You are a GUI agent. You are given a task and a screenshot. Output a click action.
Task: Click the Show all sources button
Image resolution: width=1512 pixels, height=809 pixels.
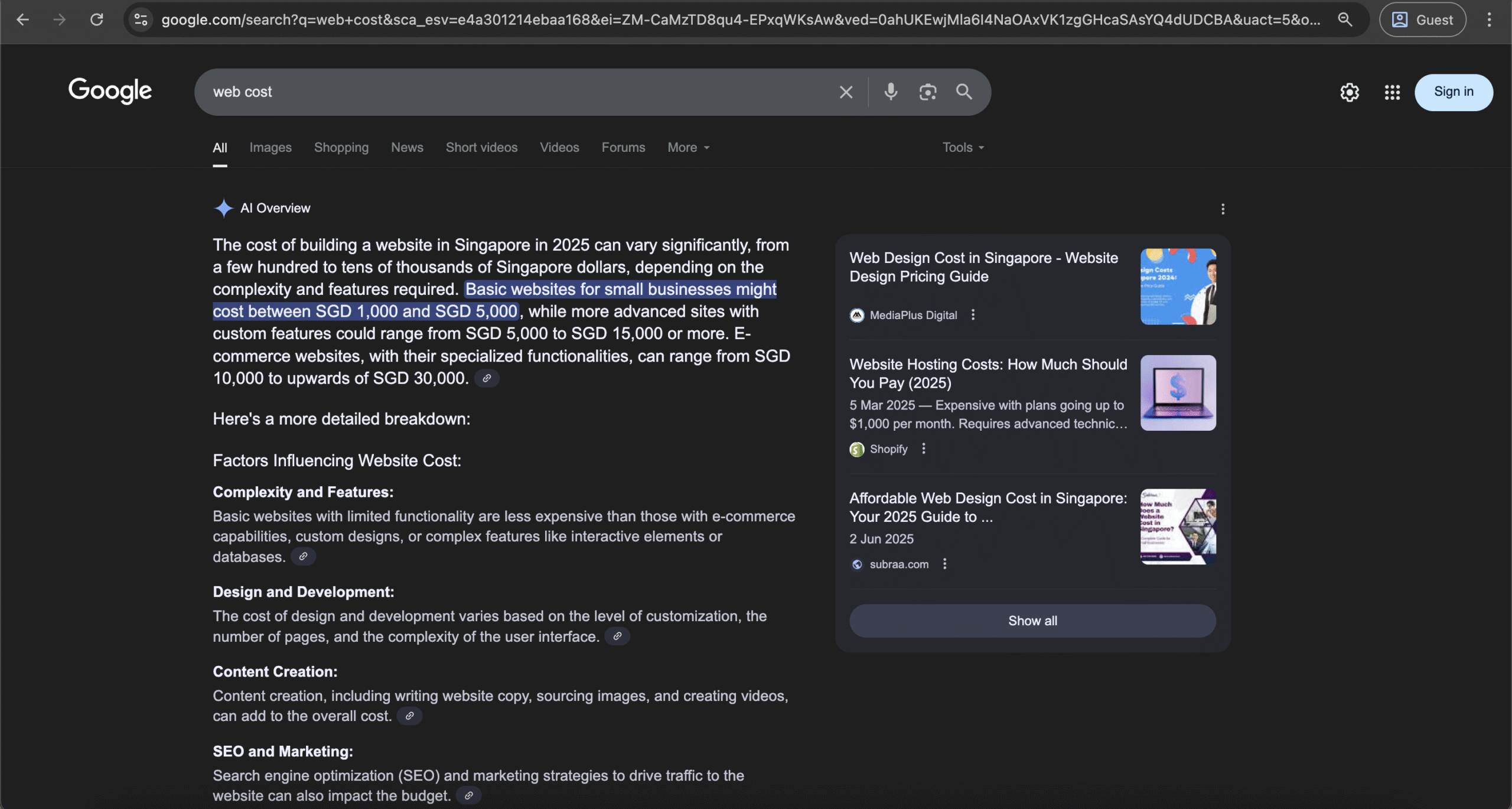(x=1032, y=620)
